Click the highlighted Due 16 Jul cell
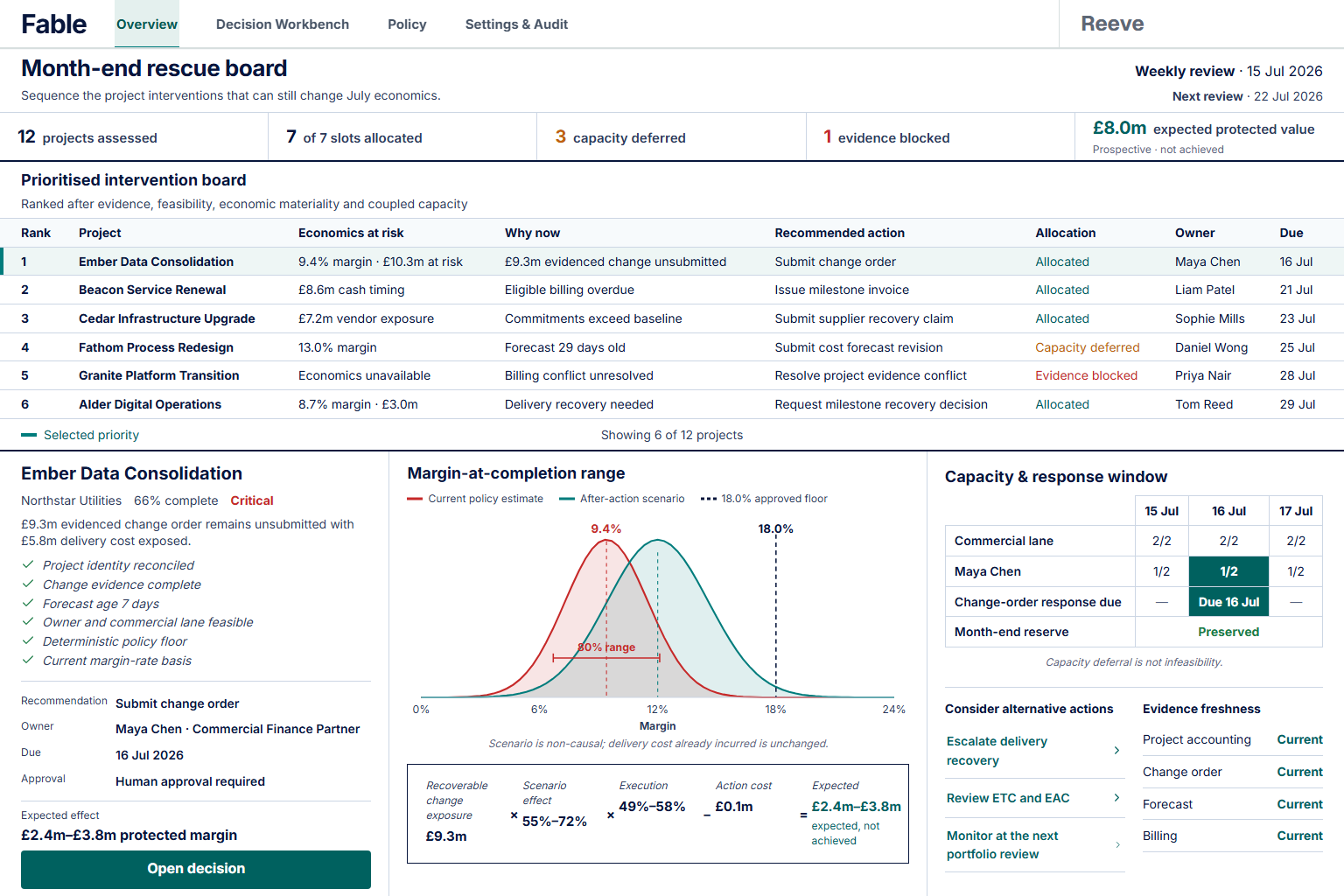 coord(1228,602)
